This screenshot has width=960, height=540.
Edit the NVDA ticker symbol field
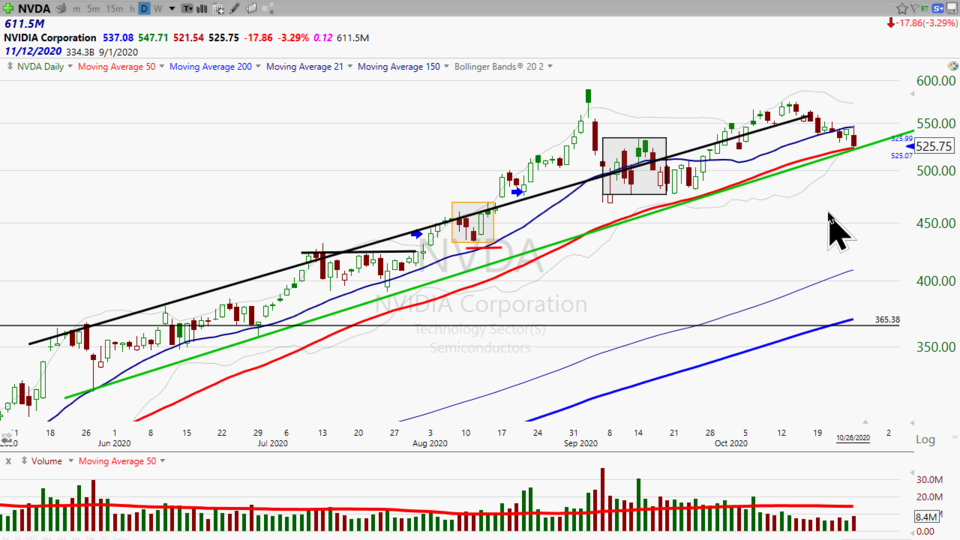(34, 9)
